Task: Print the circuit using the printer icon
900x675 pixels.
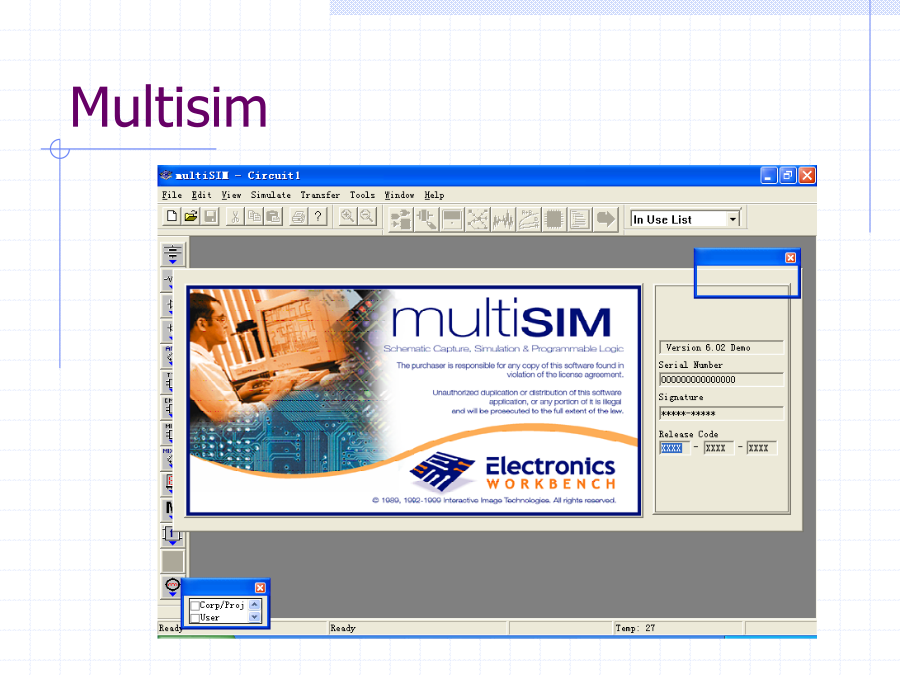Action: 298,216
